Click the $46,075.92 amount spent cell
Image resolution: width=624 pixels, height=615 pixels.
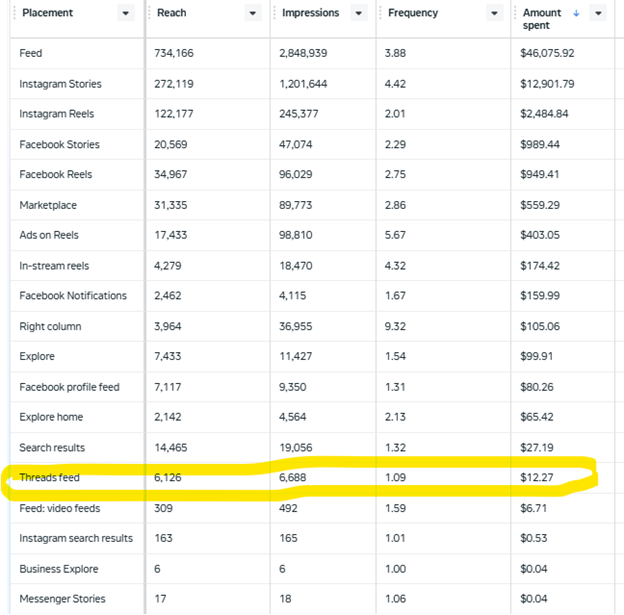547,53
